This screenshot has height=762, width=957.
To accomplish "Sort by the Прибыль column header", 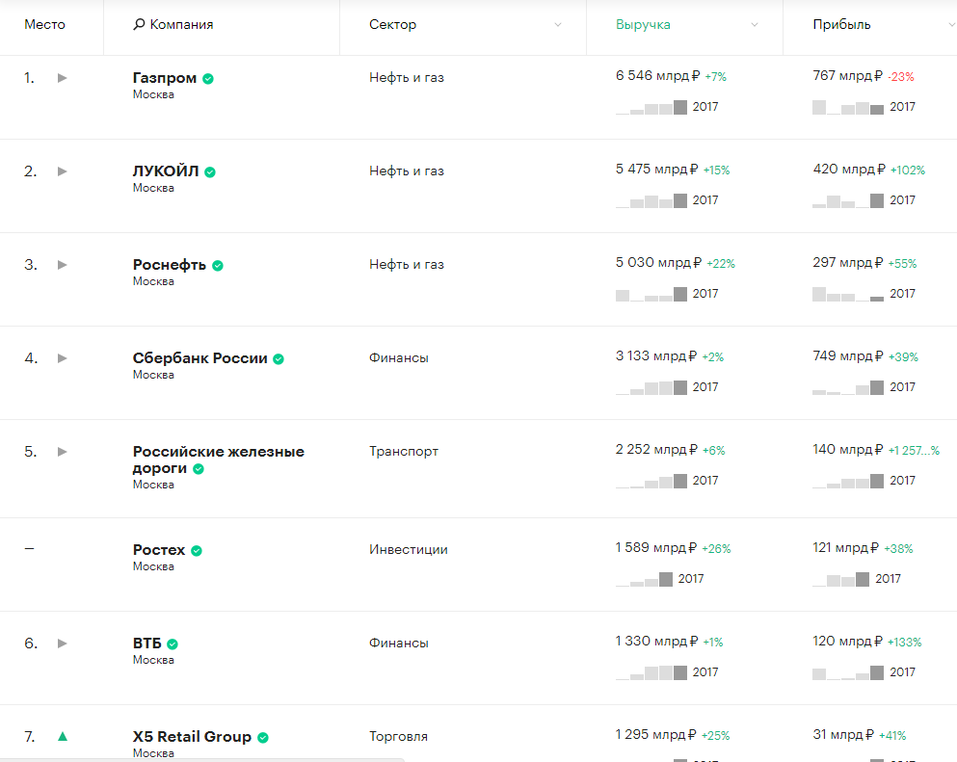I will 841,25.
